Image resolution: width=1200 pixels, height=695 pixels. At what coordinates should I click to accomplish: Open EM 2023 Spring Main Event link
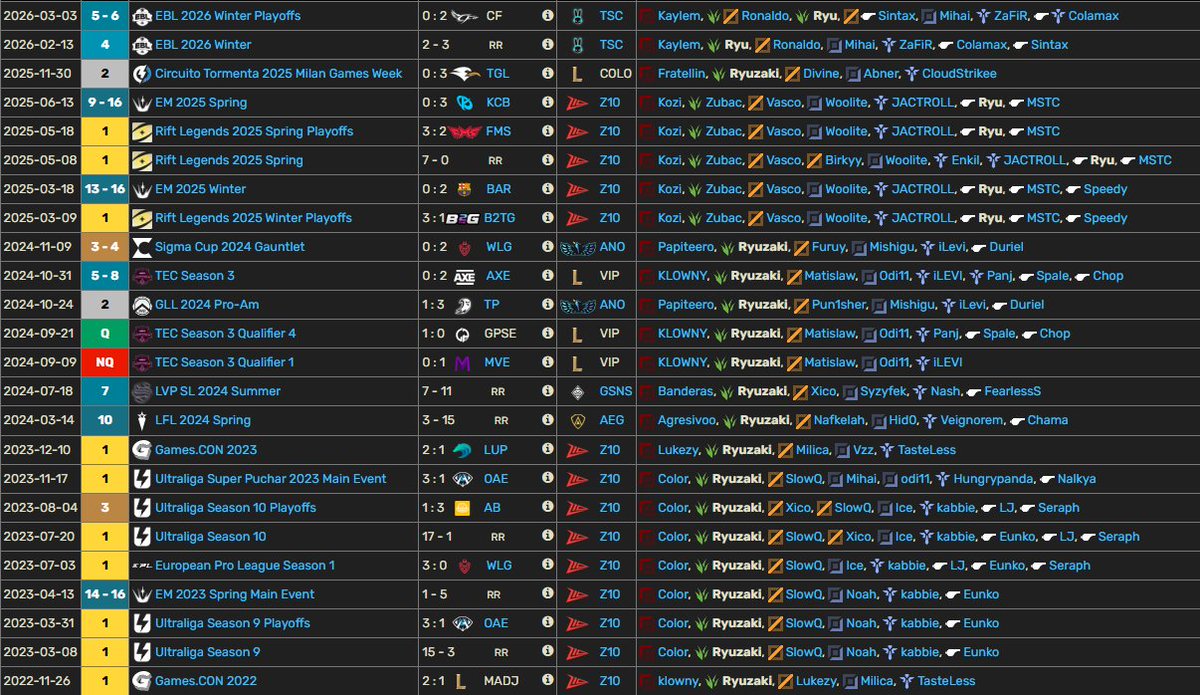(x=235, y=595)
